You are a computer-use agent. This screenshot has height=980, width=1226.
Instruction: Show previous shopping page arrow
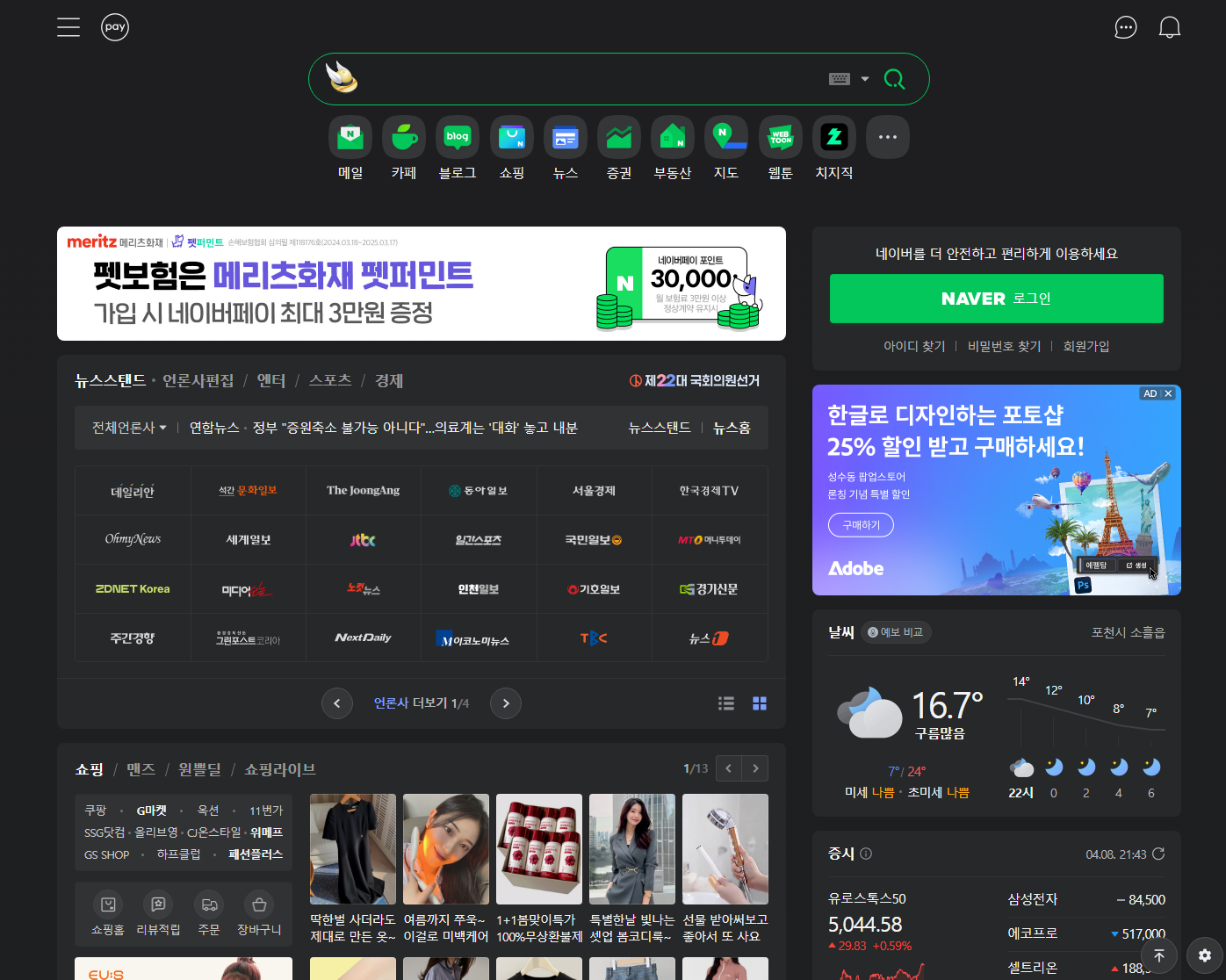pos(729,768)
